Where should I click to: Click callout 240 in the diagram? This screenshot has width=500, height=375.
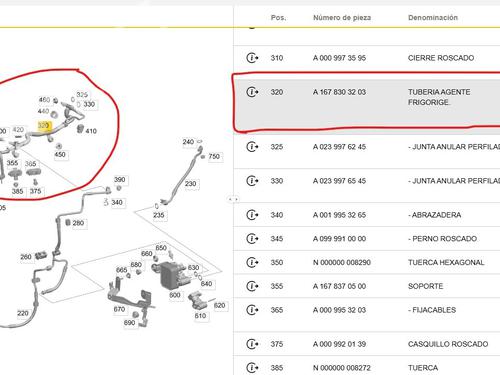point(188,142)
